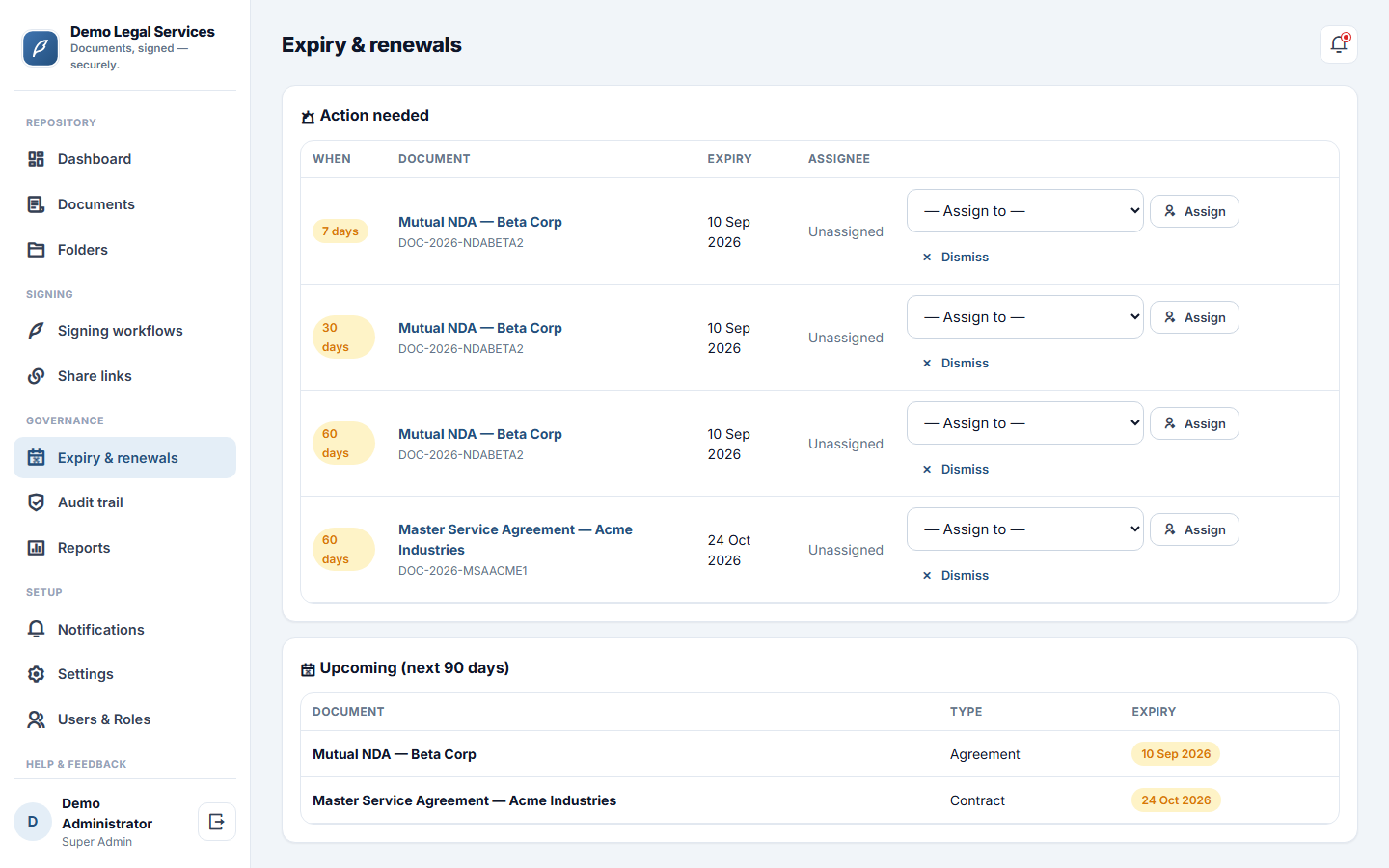The height and width of the screenshot is (868, 1389).
Task: Click the 10 Sep 2026 expiry badge in Upcoming
Action: [1176, 754]
